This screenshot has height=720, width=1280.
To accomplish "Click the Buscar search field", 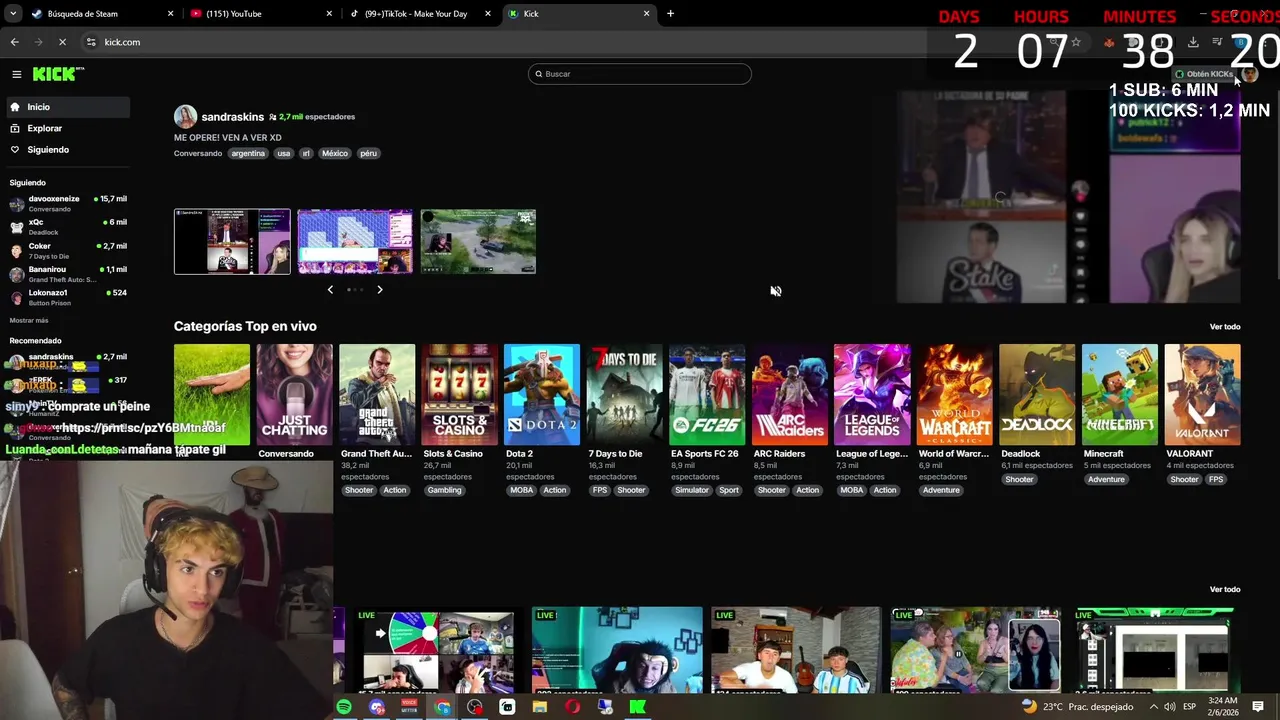I will (x=640, y=74).
